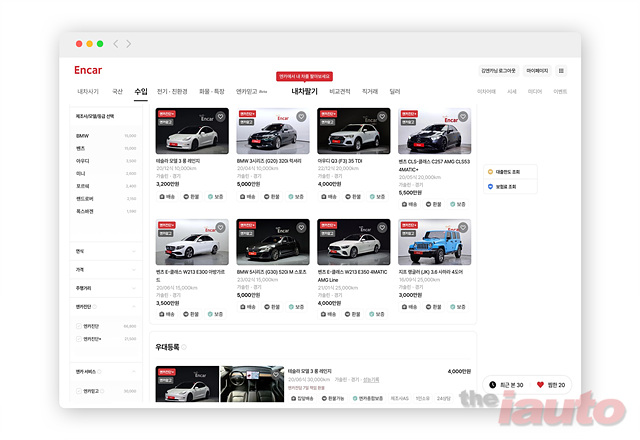Click the red heart wishlist icon
Image resolution: width=640 pixels, height=440 pixels.
540,384
